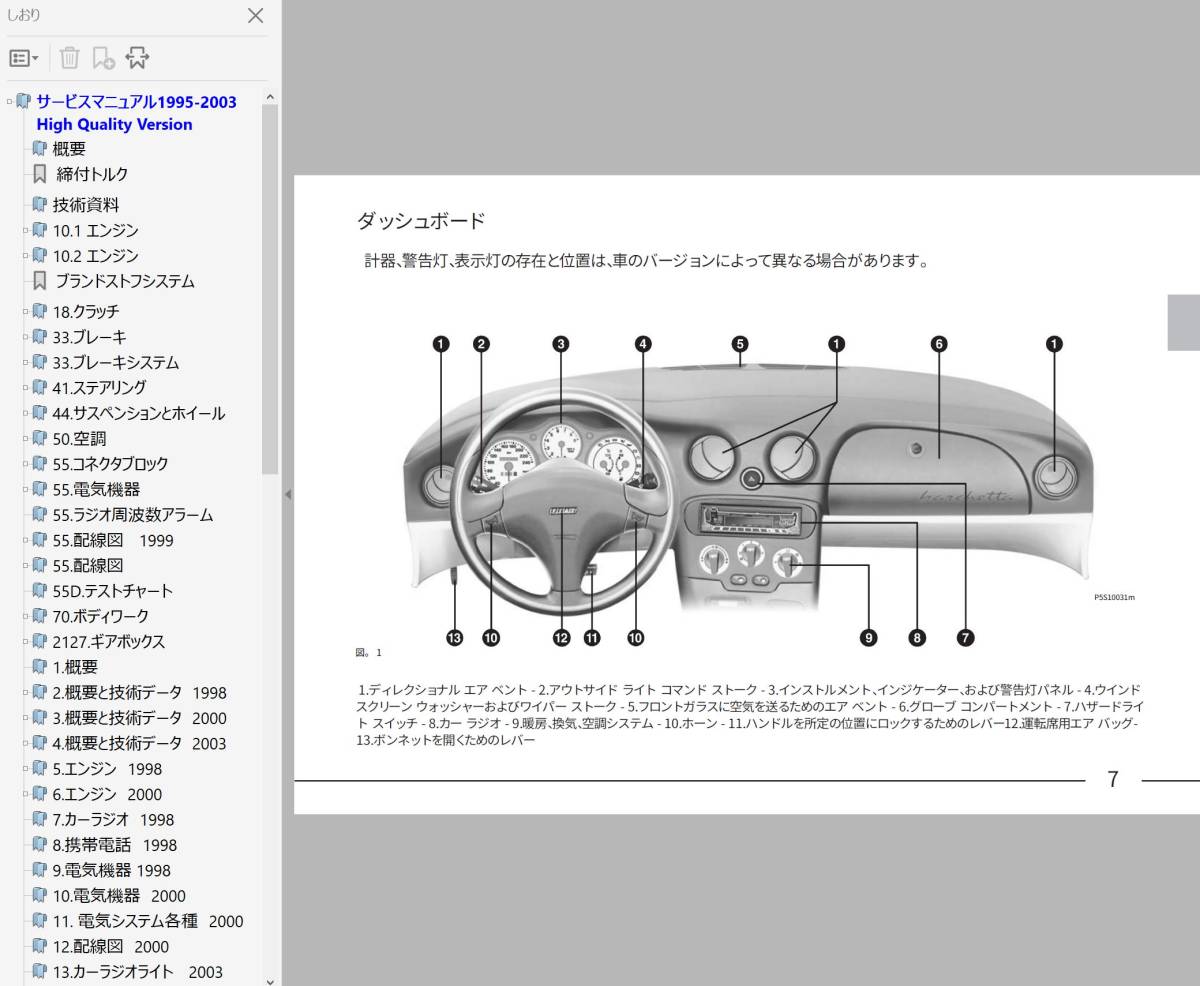Image resolution: width=1200 pixels, height=986 pixels.
Task: Expand the 55.コネクタブロック bookmark
Action: pyautogui.click(x=27, y=464)
